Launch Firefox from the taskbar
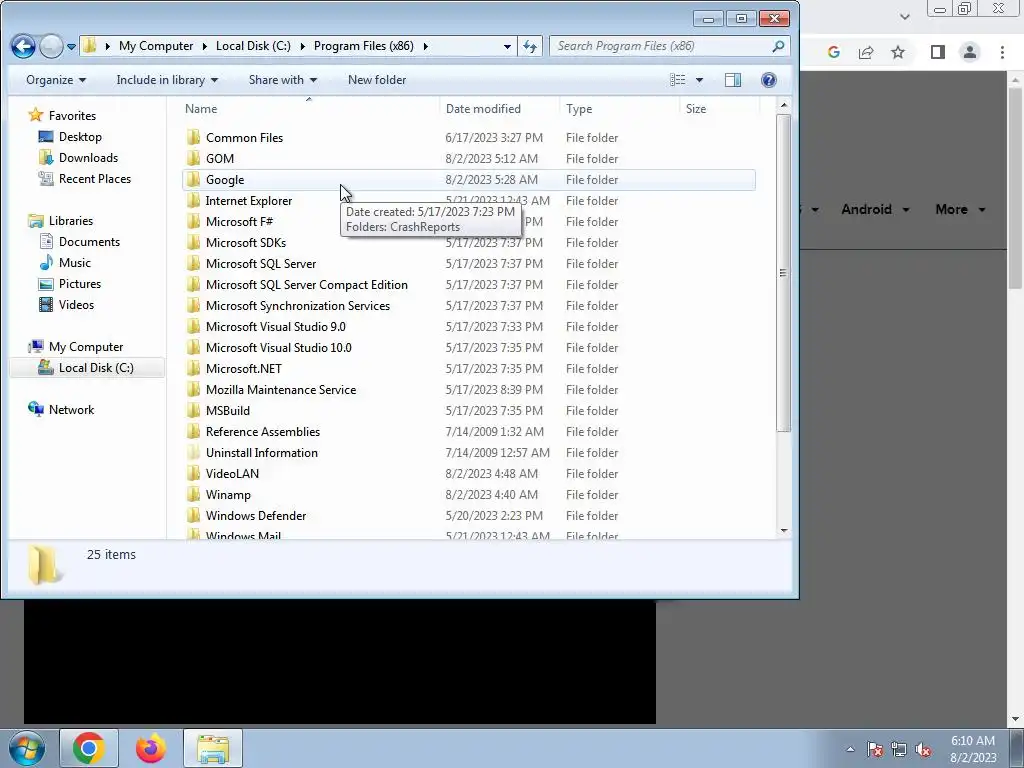This screenshot has width=1024, height=768. [x=151, y=748]
